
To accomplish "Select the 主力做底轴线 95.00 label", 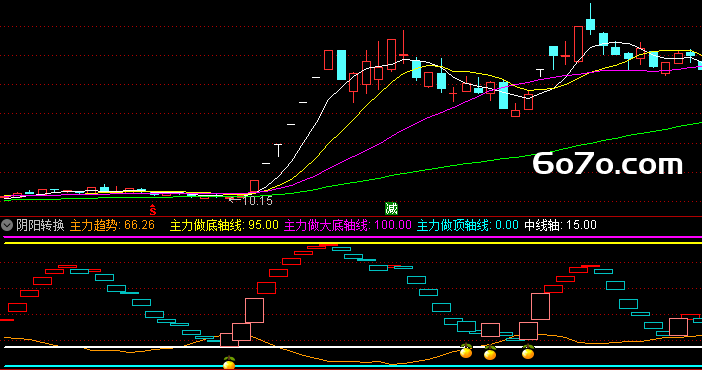I will click(x=224, y=225).
